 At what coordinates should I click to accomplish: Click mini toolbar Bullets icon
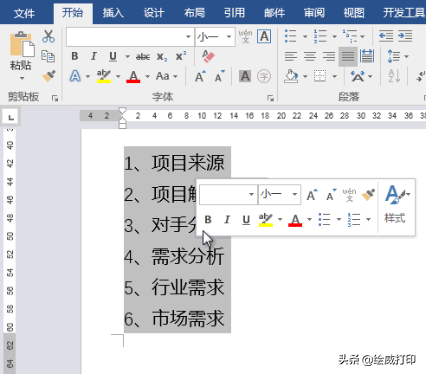pos(324,220)
